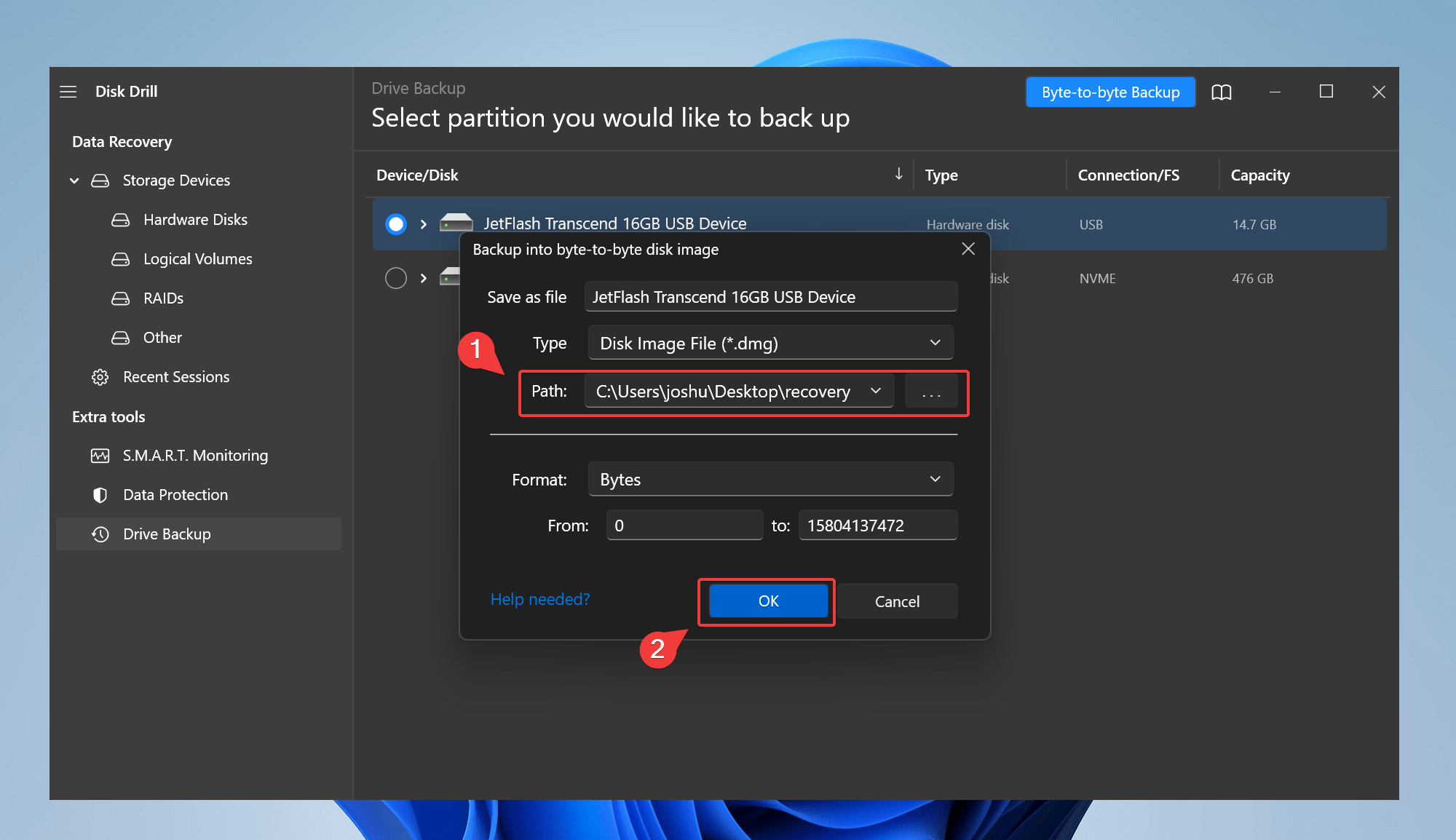Viewport: 1456px width, 840px height.
Task: Click the RAIDs icon
Action: coord(120,297)
